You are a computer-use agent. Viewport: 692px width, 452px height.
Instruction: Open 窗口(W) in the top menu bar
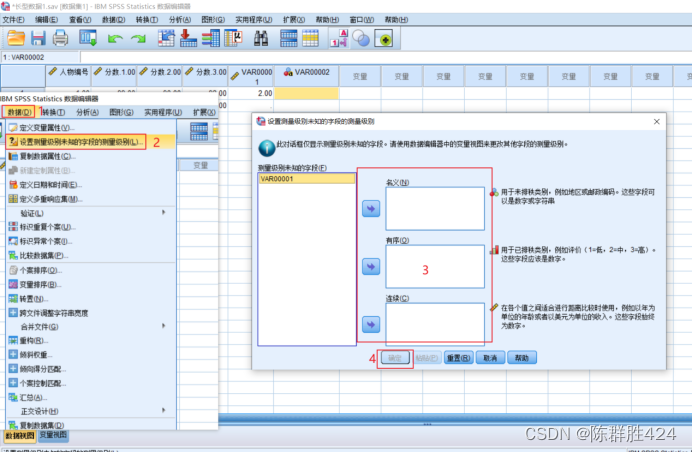coord(361,20)
